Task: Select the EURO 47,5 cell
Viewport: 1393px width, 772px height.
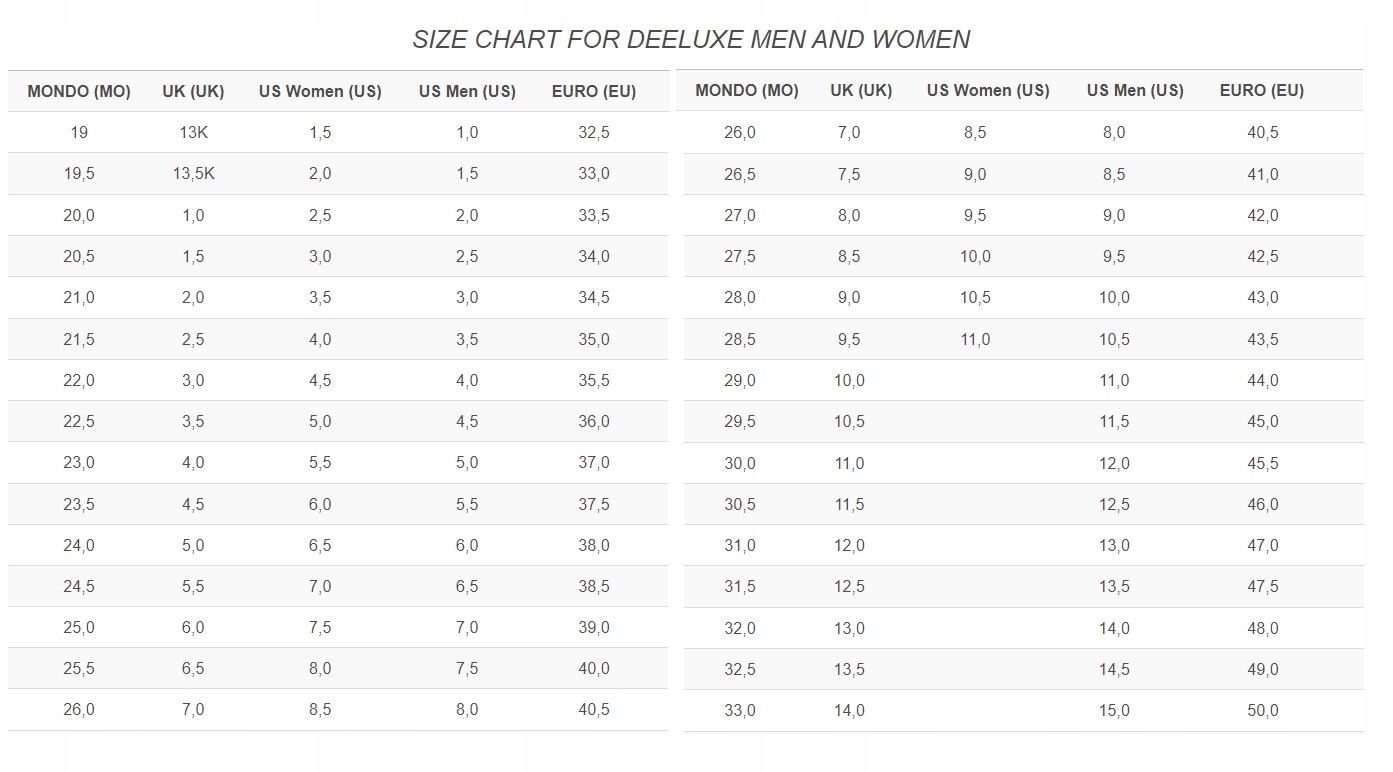Action: 1262,587
